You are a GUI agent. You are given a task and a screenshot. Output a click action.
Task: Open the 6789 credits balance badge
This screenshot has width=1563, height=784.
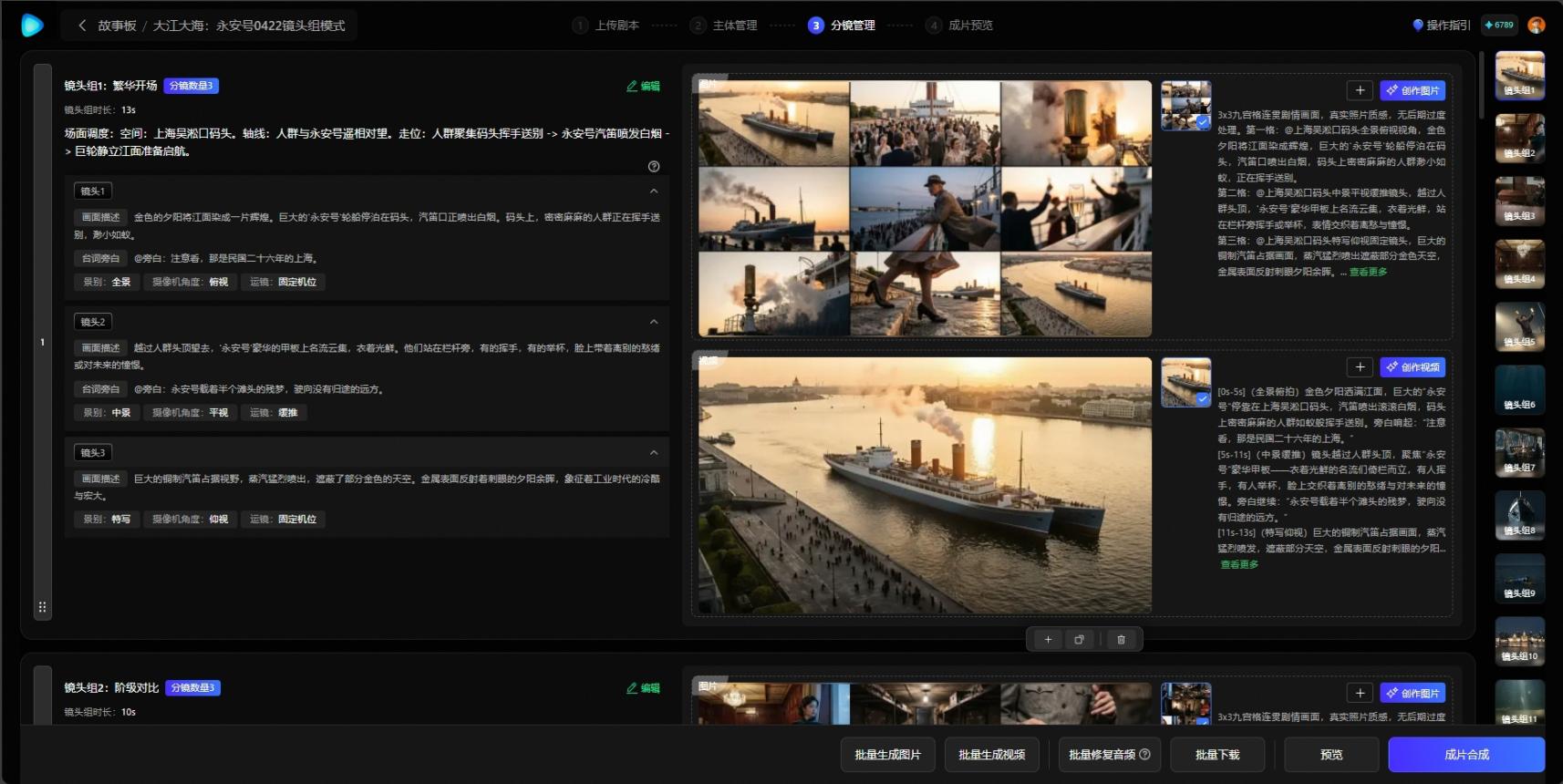(1499, 26)
